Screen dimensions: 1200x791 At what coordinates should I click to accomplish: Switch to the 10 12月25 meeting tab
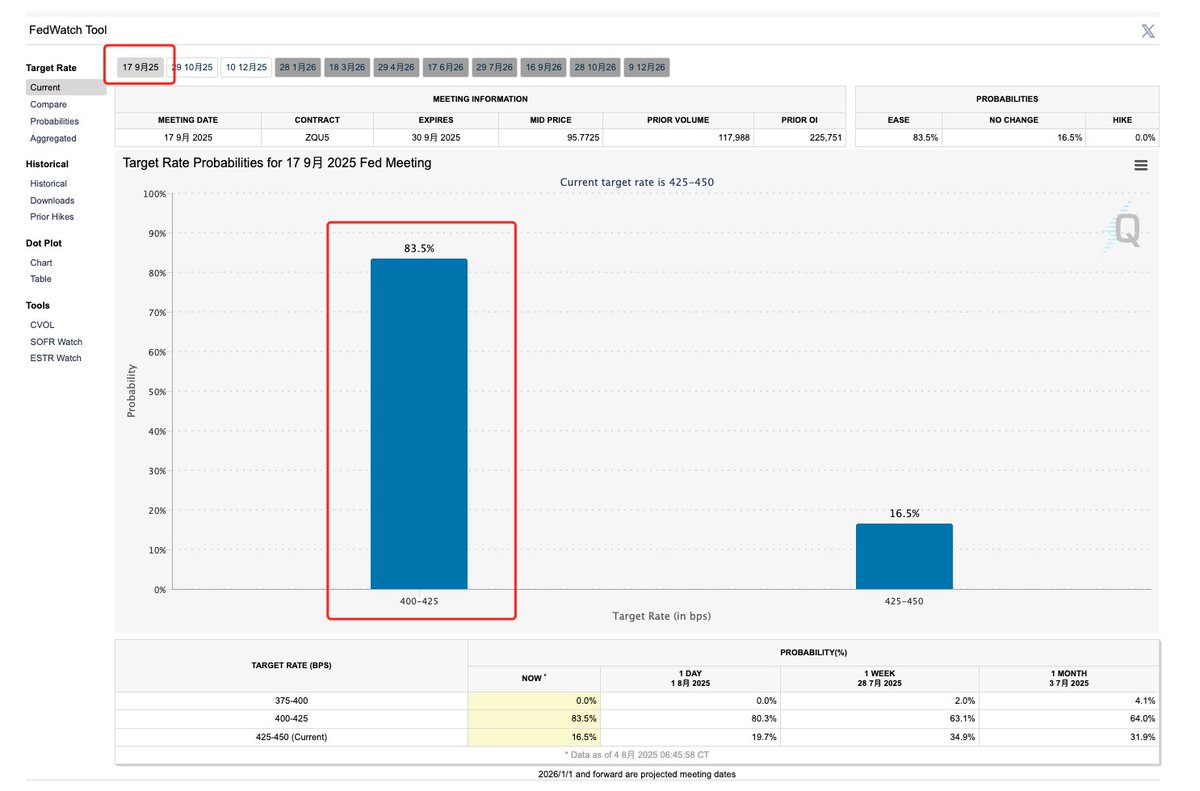(x=246, y=67)
